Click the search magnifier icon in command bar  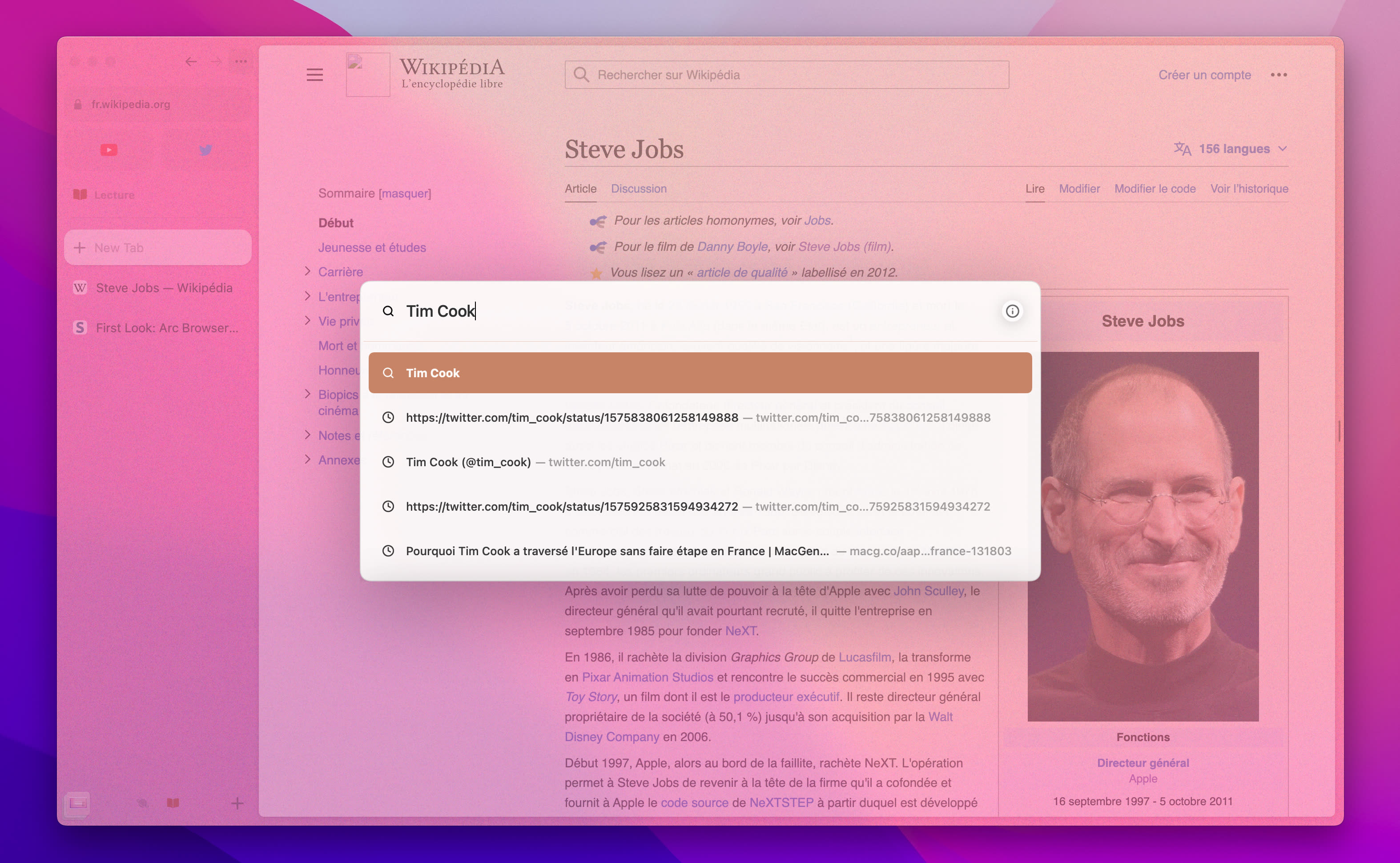pyautogui.click(x=388, y=311)
